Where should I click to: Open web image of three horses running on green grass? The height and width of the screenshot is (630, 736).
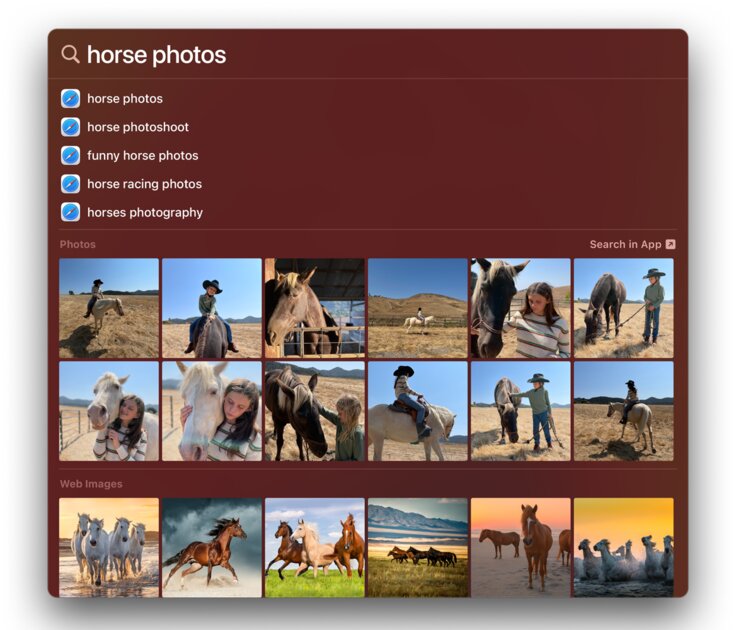coord(314,547)
